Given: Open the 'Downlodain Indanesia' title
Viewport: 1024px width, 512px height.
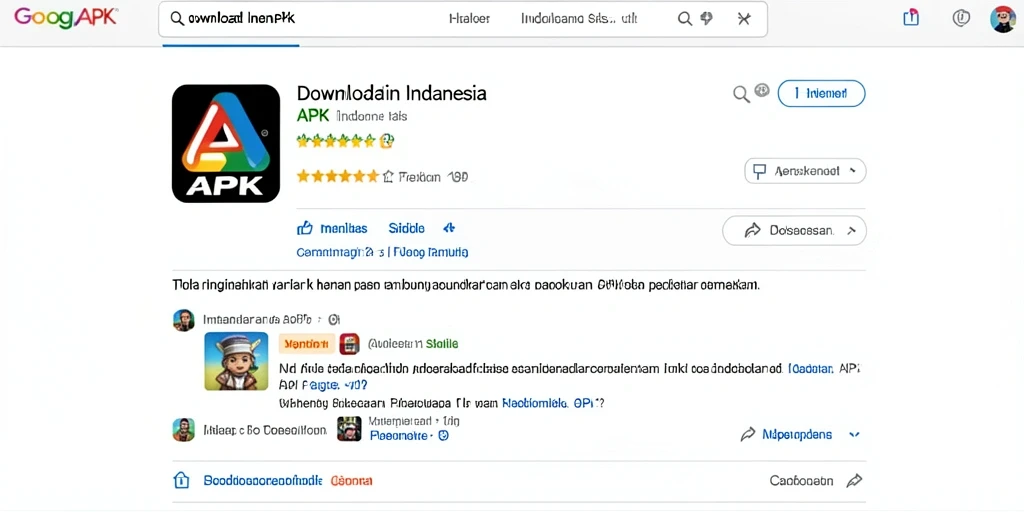Looking at the screenshot, I should (x=391, y=93).
